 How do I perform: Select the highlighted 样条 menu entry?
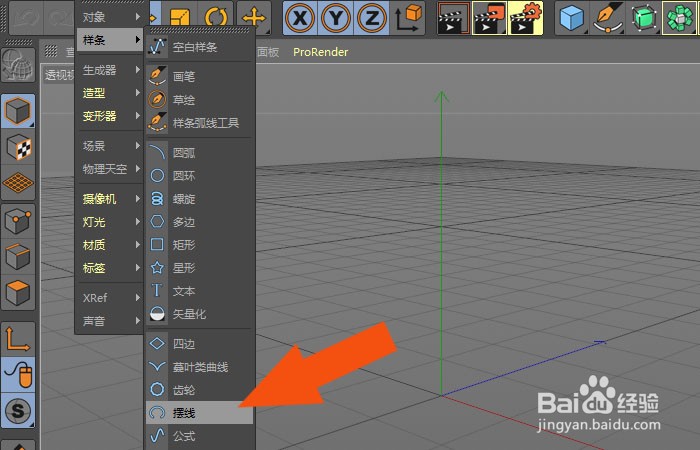[109, 40]
